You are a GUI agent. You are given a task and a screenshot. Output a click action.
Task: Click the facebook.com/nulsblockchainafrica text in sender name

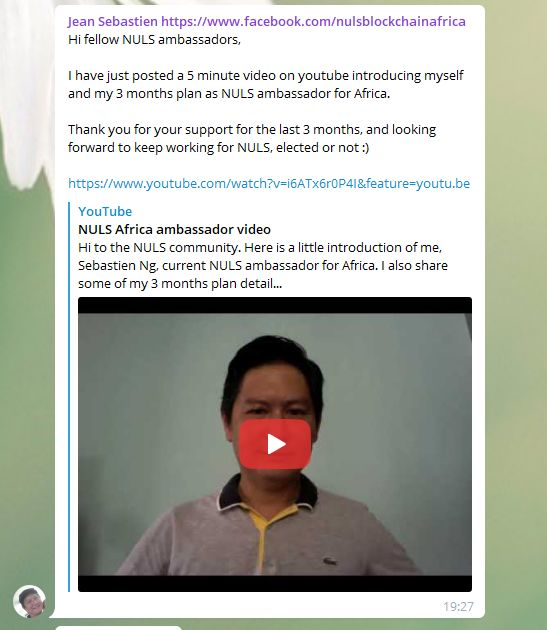click(313, 21)
